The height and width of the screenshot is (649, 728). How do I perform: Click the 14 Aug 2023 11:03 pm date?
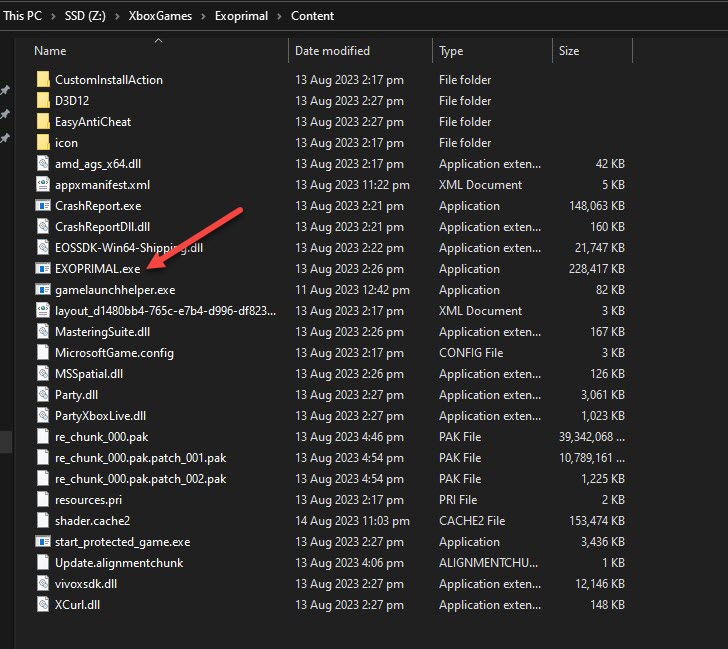coord(352,521)
